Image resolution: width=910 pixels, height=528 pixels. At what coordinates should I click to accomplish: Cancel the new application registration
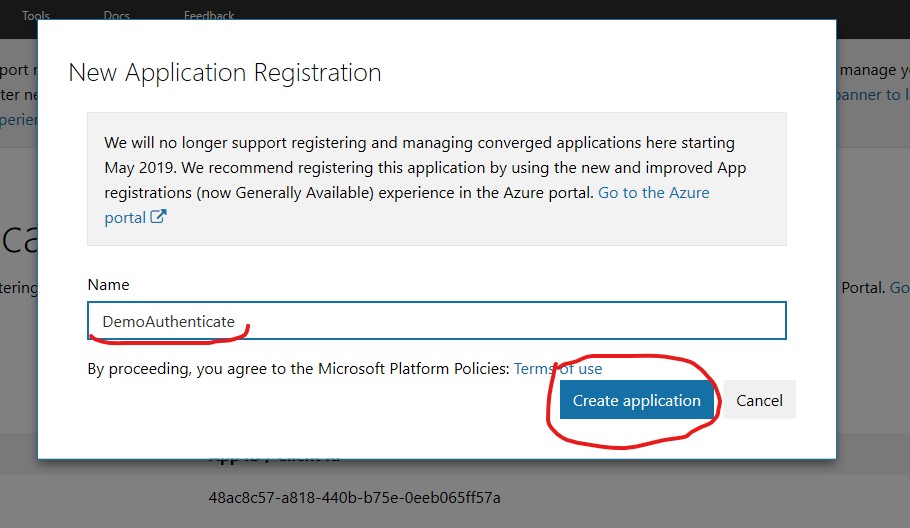pyautogui.click(x=759, y=400)
